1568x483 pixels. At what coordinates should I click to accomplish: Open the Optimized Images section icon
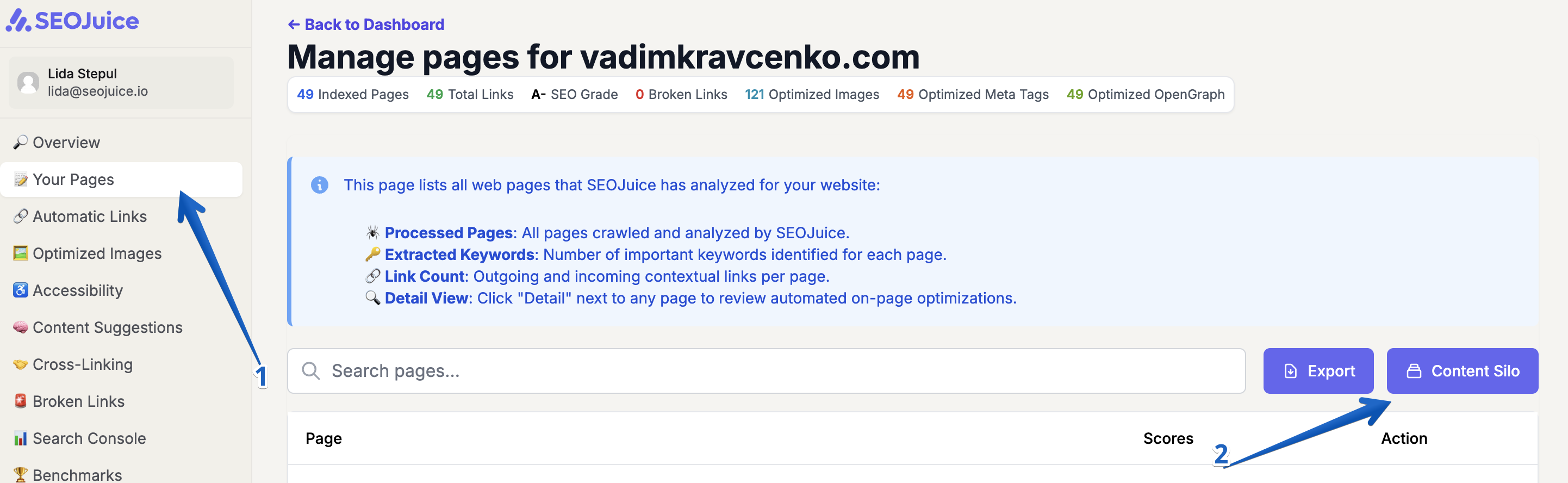(x=21, y=253)
